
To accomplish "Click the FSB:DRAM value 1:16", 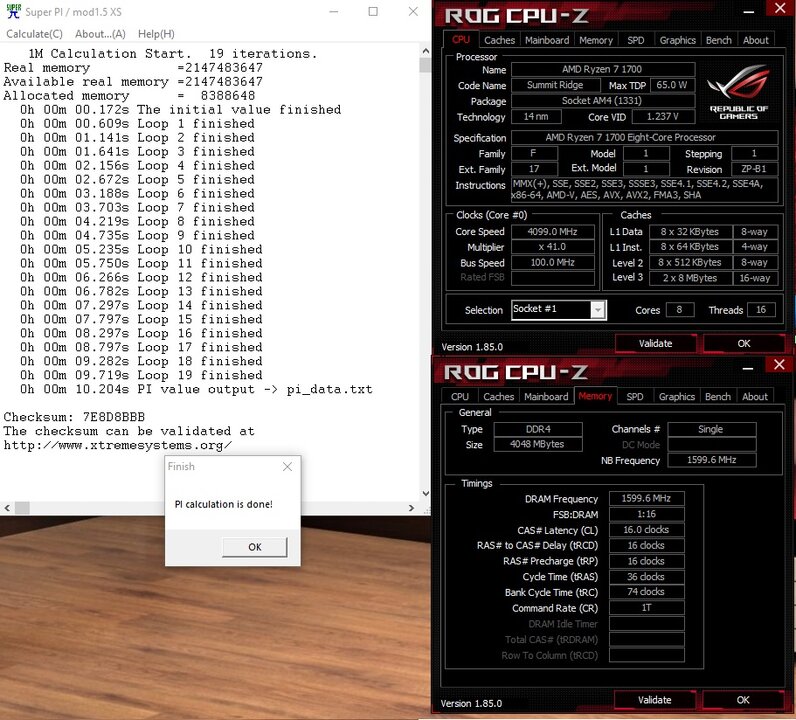I will [646, 514].
